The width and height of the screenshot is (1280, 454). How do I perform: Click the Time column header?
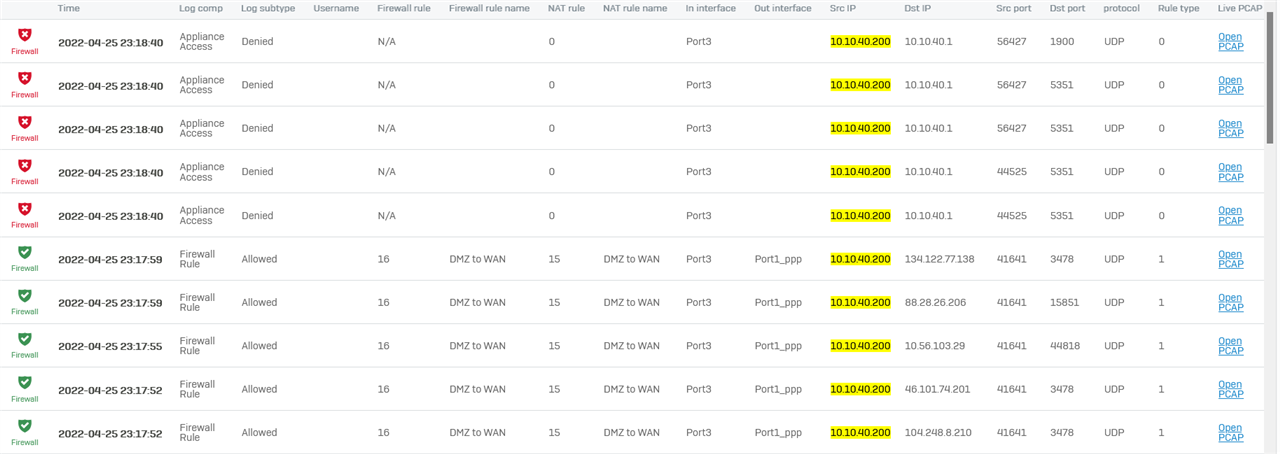click(69, 8)
